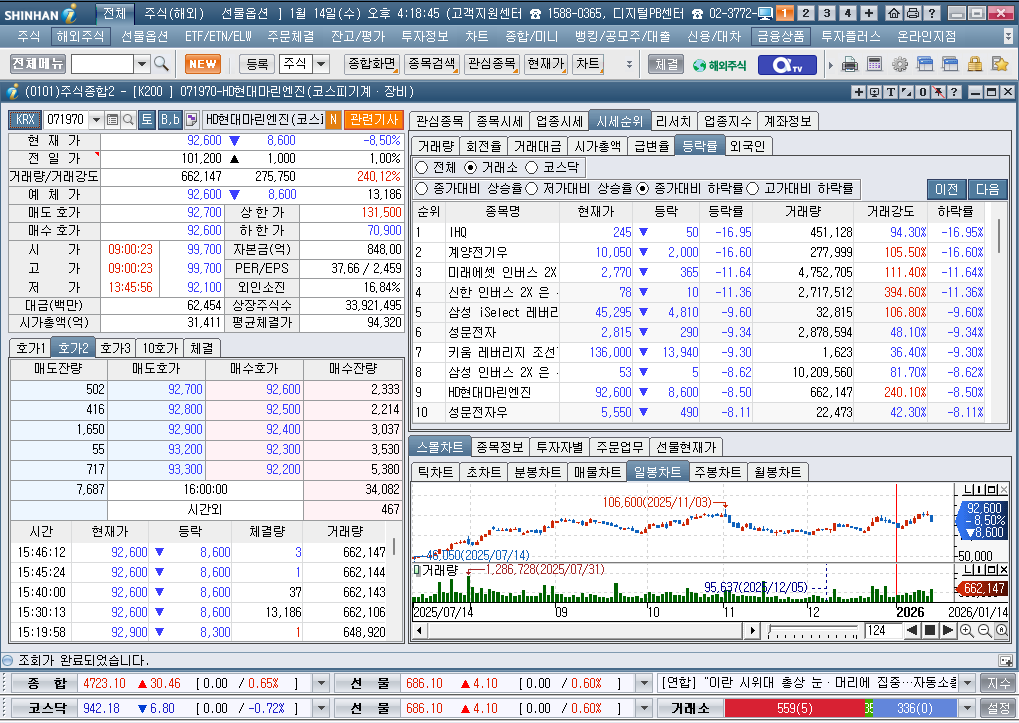Click the T icon in the 주식종합2 window title
Screen dimensions: 1019x723
click(x=891, y=92)
